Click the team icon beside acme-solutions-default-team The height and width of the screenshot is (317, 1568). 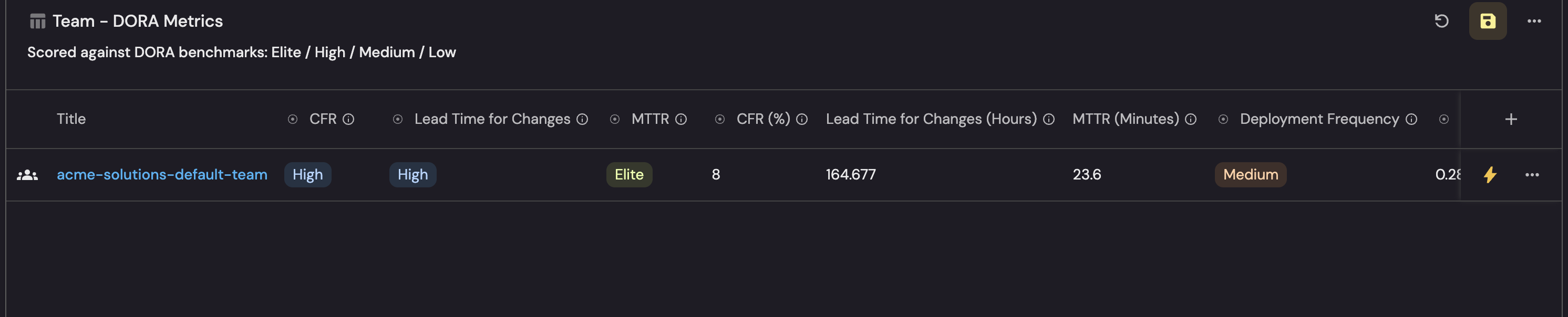coord(27,175)
